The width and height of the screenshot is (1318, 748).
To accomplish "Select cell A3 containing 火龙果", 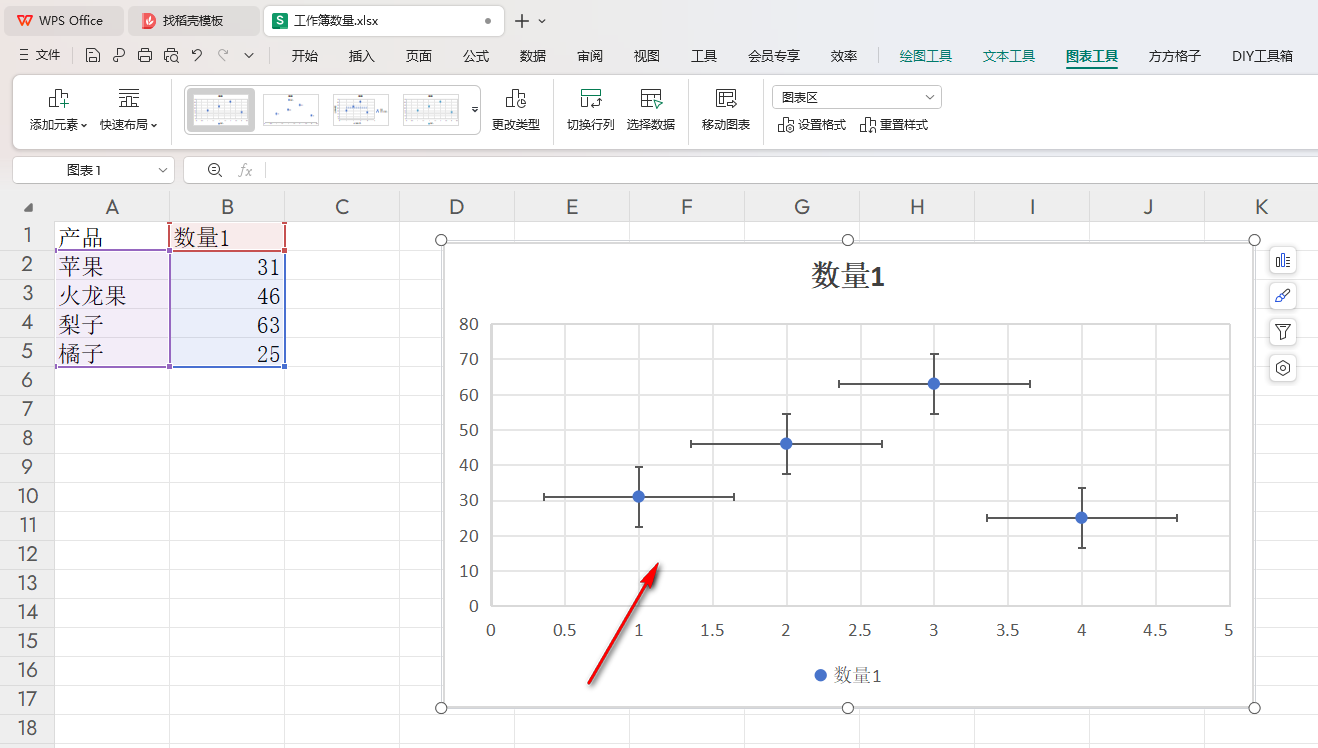I will [x=112, y=295].
